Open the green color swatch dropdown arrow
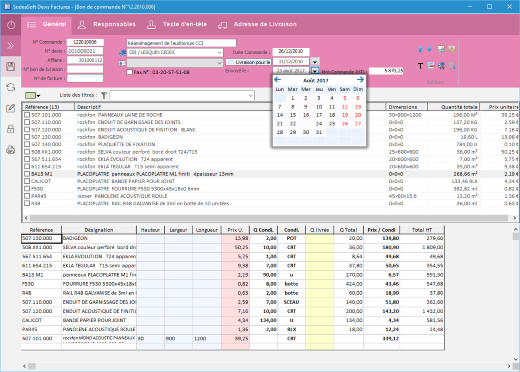Screen dimensions: 520x372 pos(39,96)
